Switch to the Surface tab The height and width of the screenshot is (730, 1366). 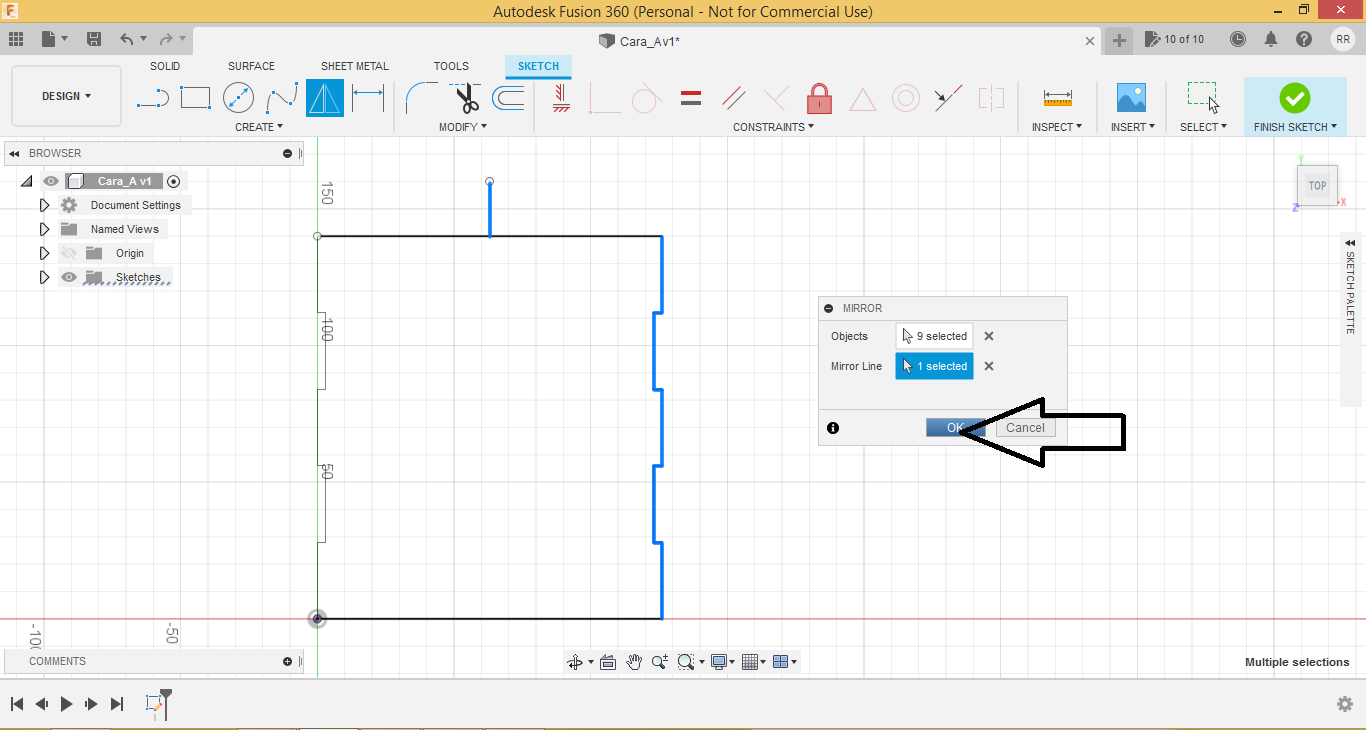[x=251, y=66]
